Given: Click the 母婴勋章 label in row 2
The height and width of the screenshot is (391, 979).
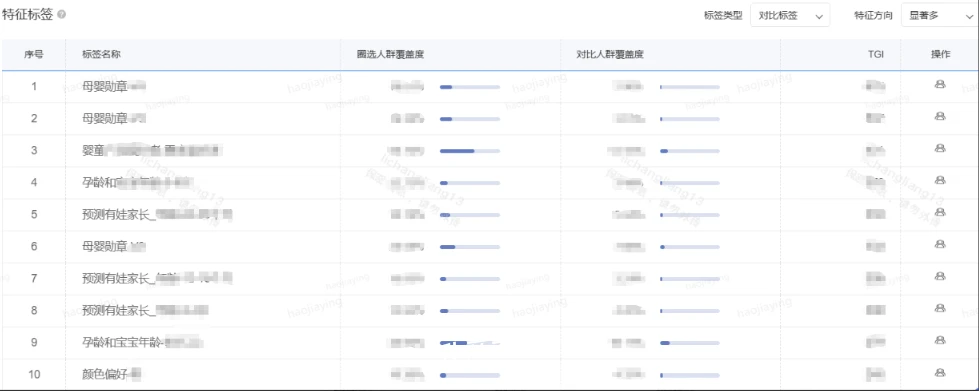Looking at the screenshot, I should 105,118.
